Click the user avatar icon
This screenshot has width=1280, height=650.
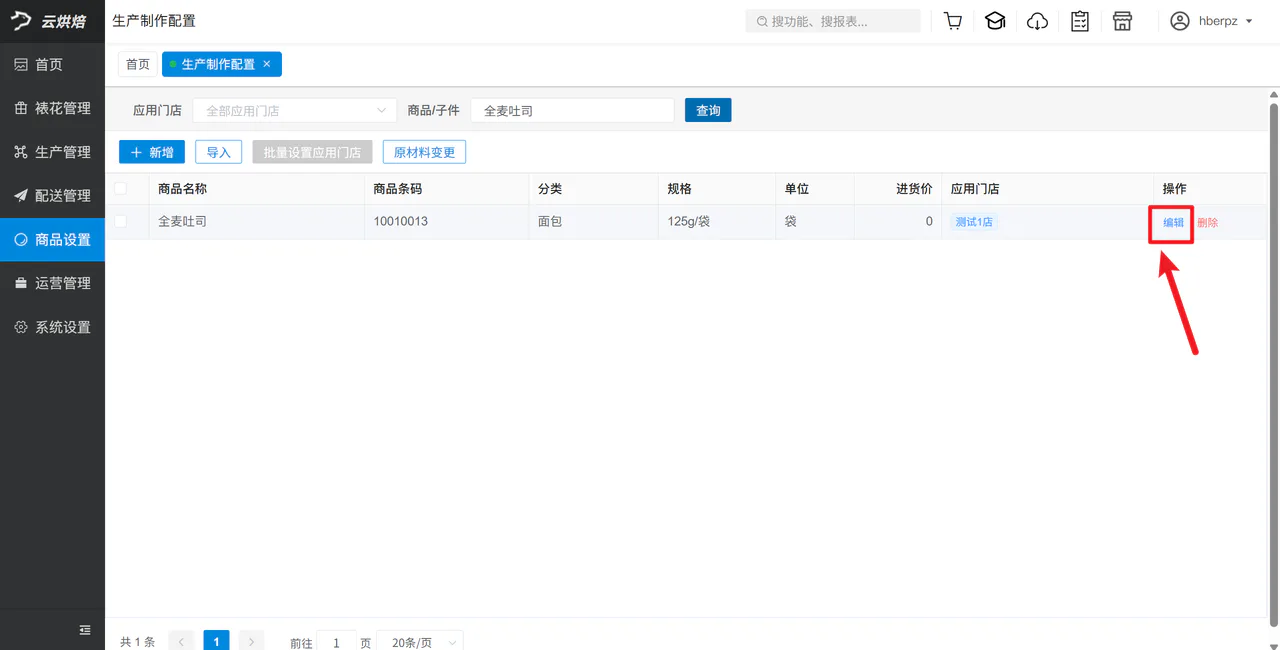pos(1180,21)
